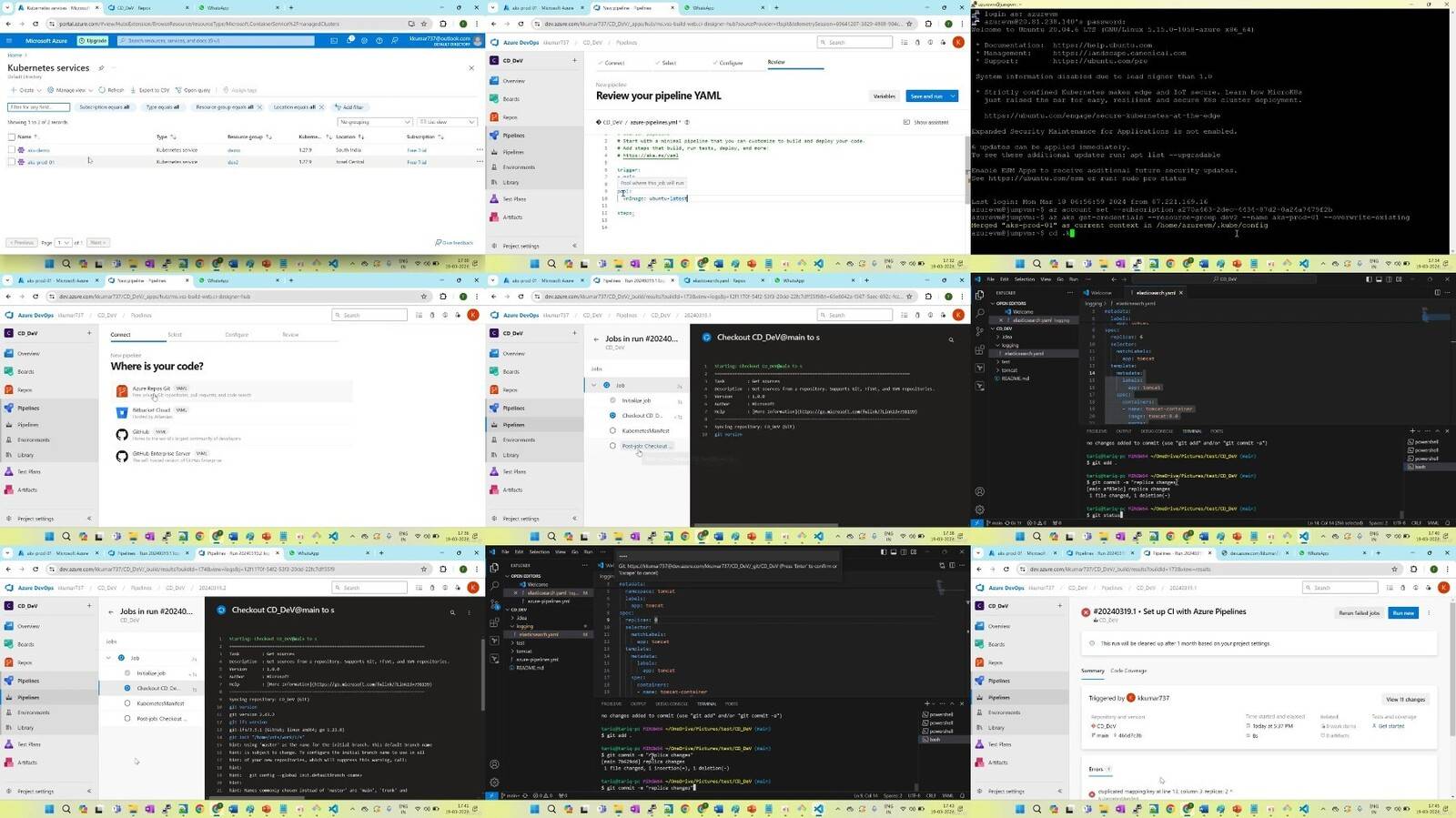1456x818 pixels.
Task: Open the Azure portal settings gear
Action: coord(365,41)
